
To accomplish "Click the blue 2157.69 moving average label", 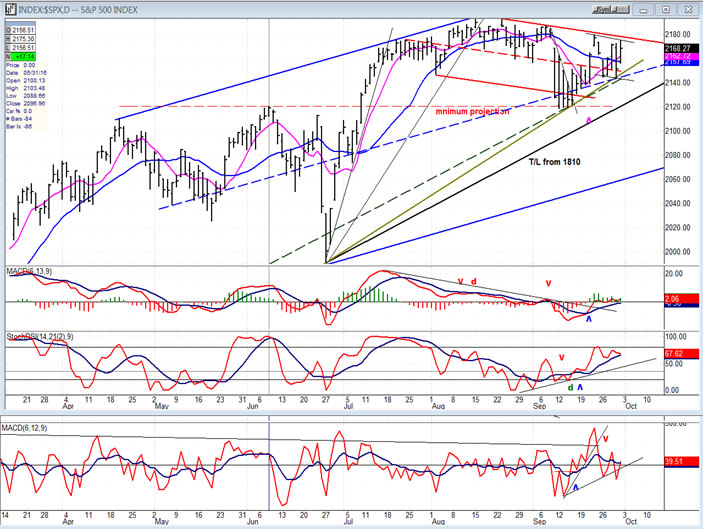I will [x=681, y=62].
